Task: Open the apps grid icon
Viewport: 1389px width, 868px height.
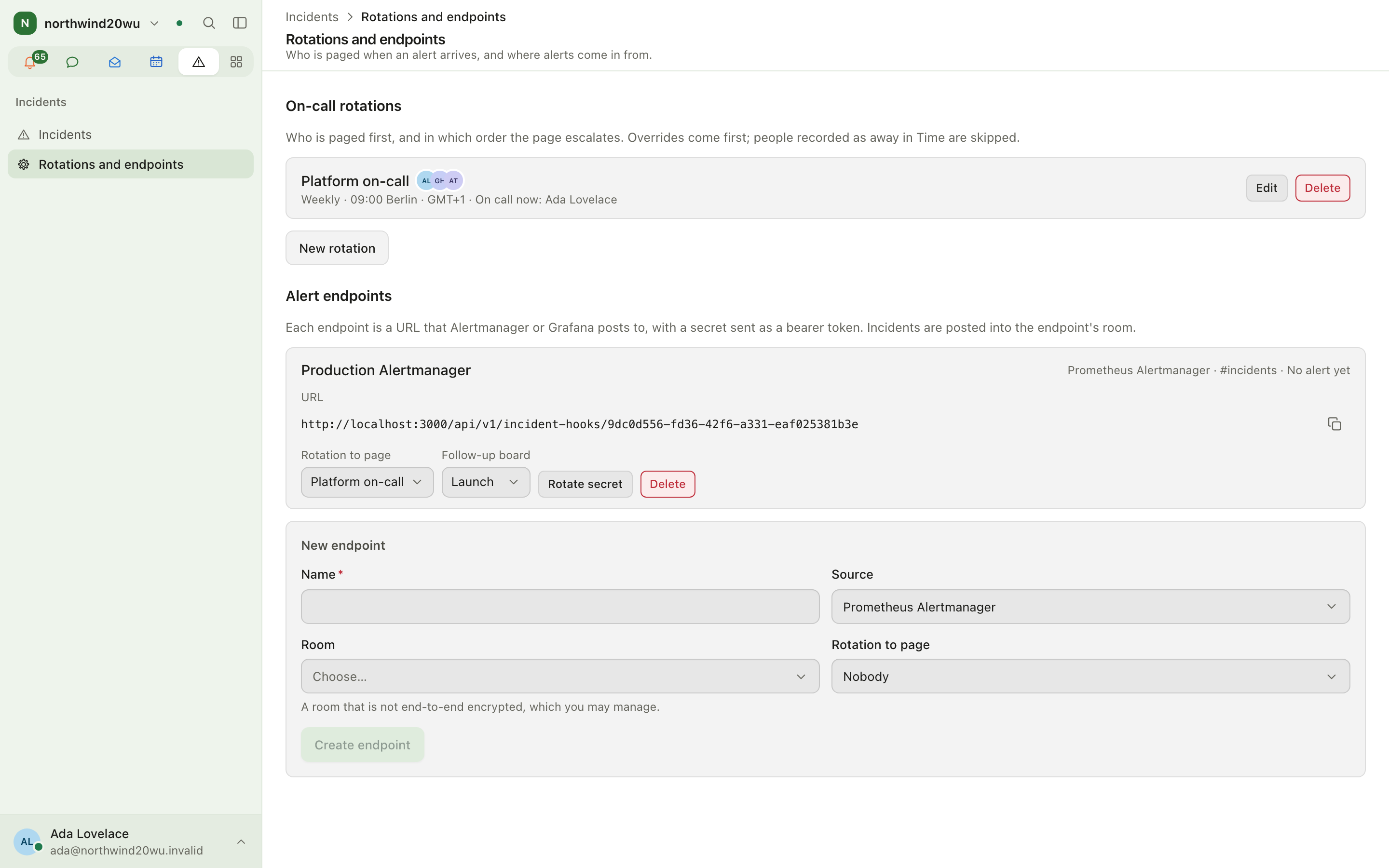Action: (x=236, y=61)
